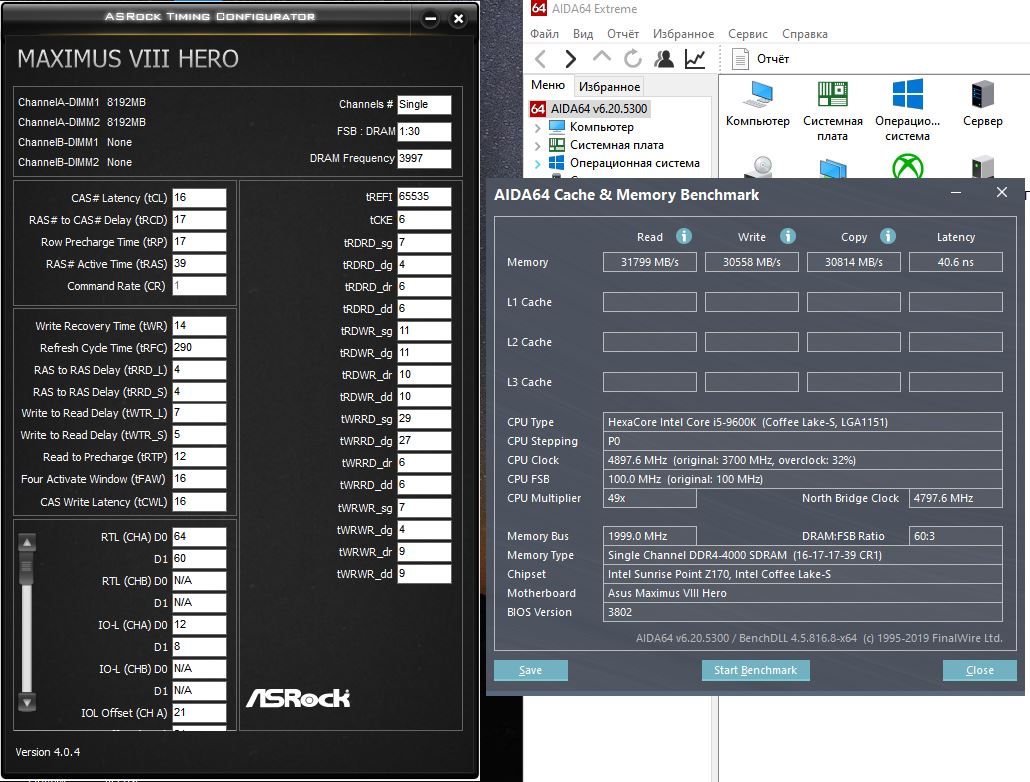Click the Motherboard Asus Maximus VIII Hero field
The image size is (1030, 782).
(803, 593)
